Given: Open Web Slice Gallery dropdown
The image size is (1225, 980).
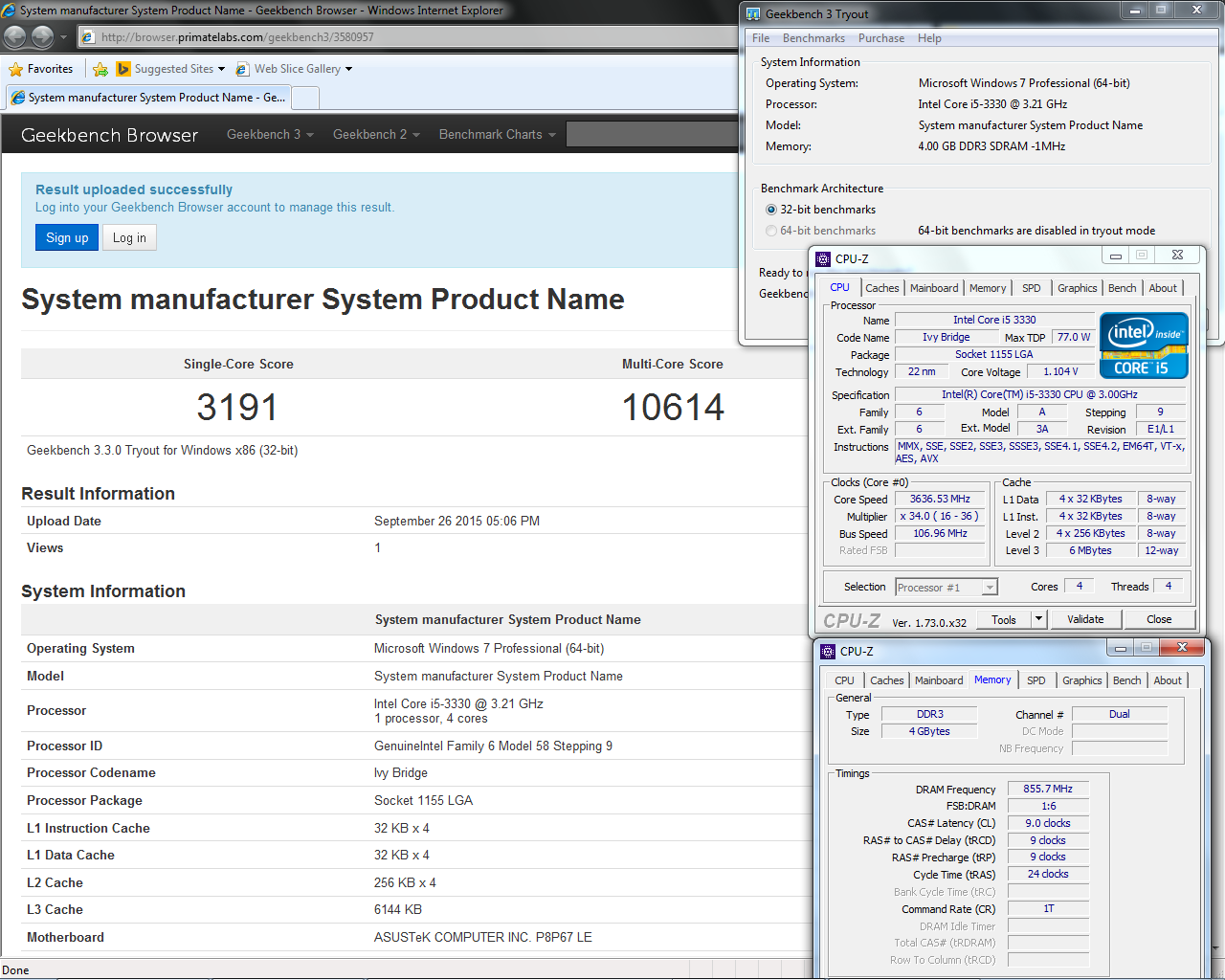Looking at the screenshot, I should tap(295, 69).
